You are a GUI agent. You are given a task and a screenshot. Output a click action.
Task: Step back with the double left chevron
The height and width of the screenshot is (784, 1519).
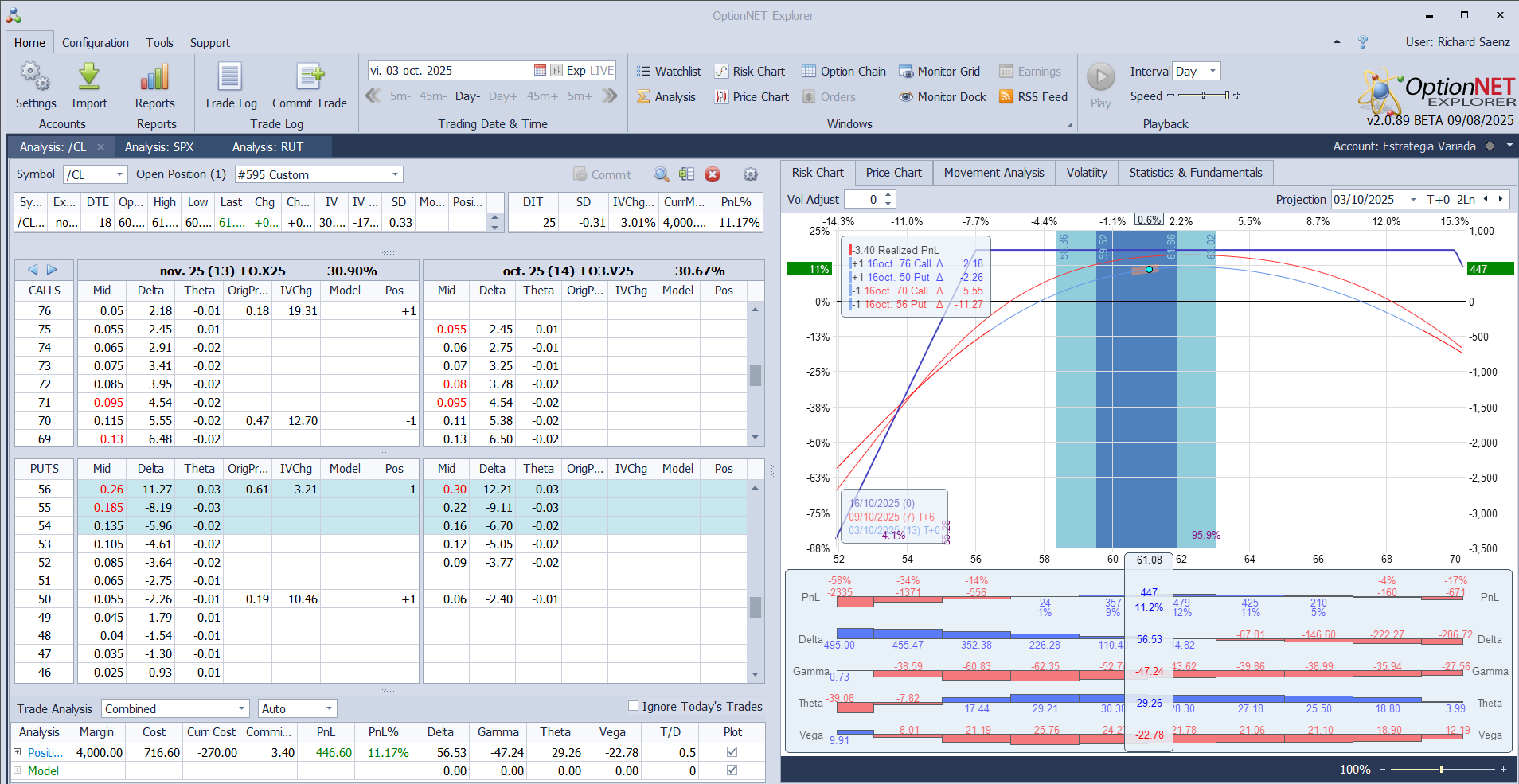(x=373, y=96)
